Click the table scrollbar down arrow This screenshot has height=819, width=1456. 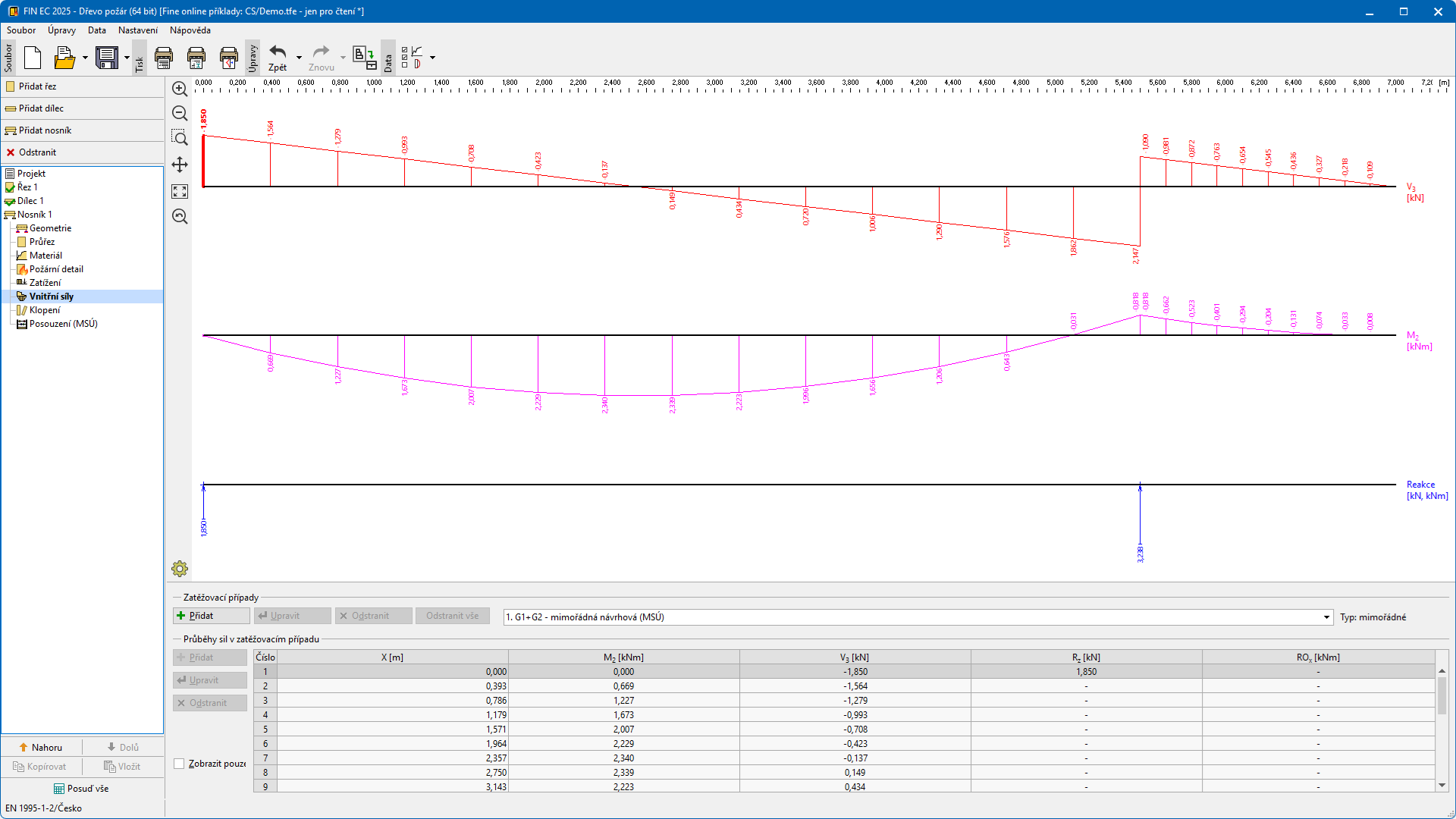(1442, 786)
